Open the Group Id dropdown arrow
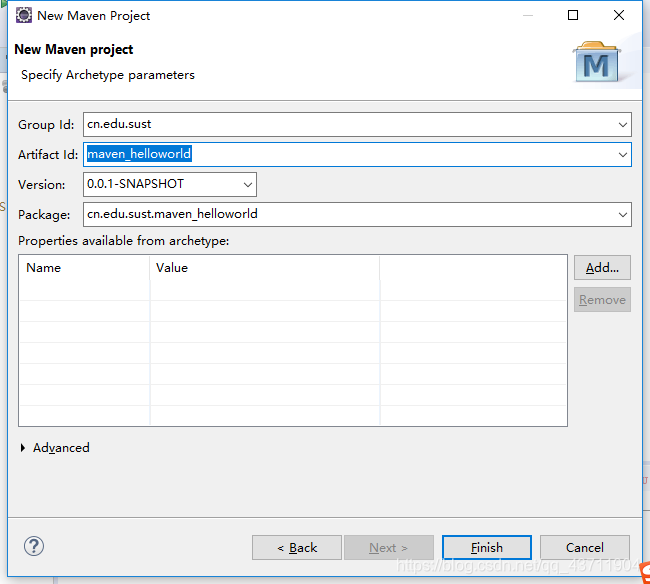Screen dimensions: 650x584 click(622, 124)
